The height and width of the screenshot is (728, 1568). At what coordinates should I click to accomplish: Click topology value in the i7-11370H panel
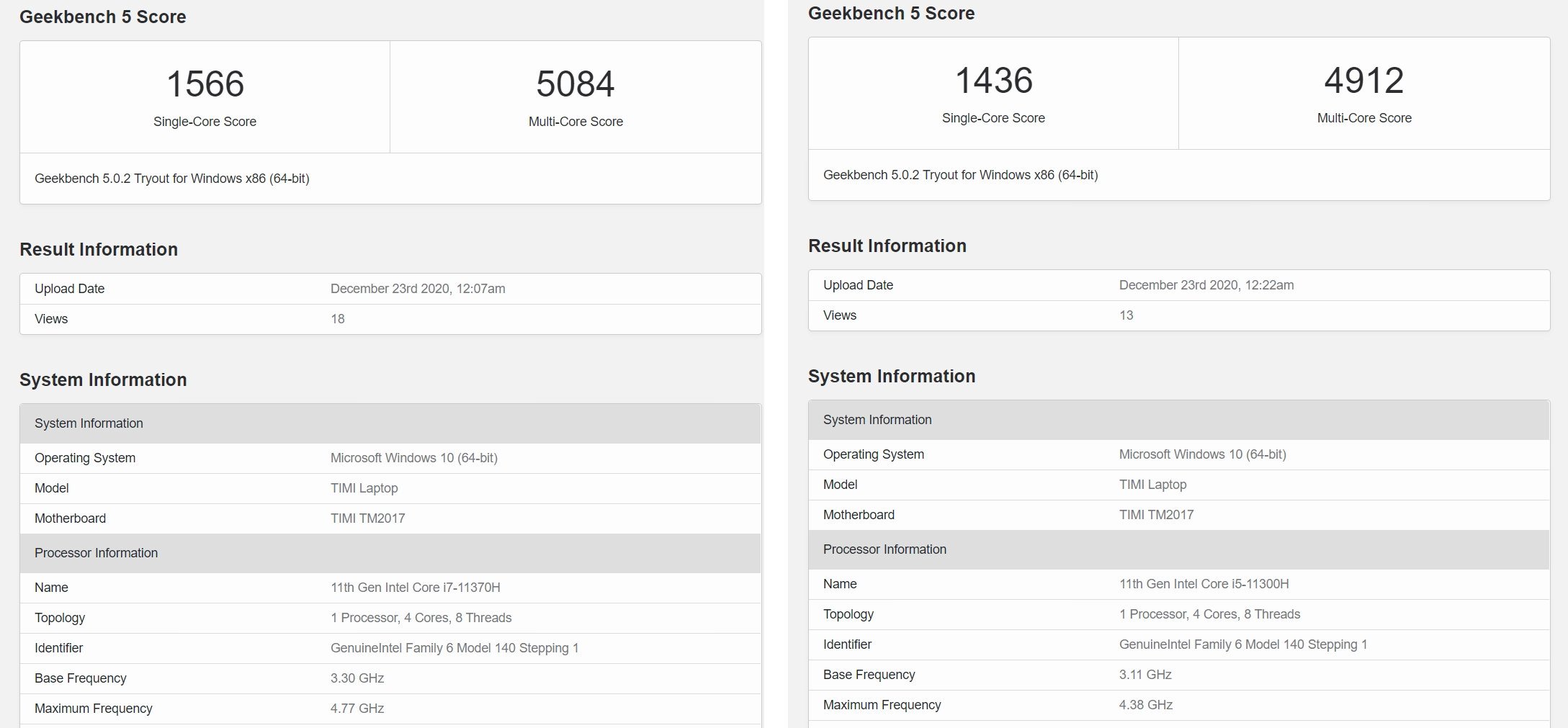[421, 618]
